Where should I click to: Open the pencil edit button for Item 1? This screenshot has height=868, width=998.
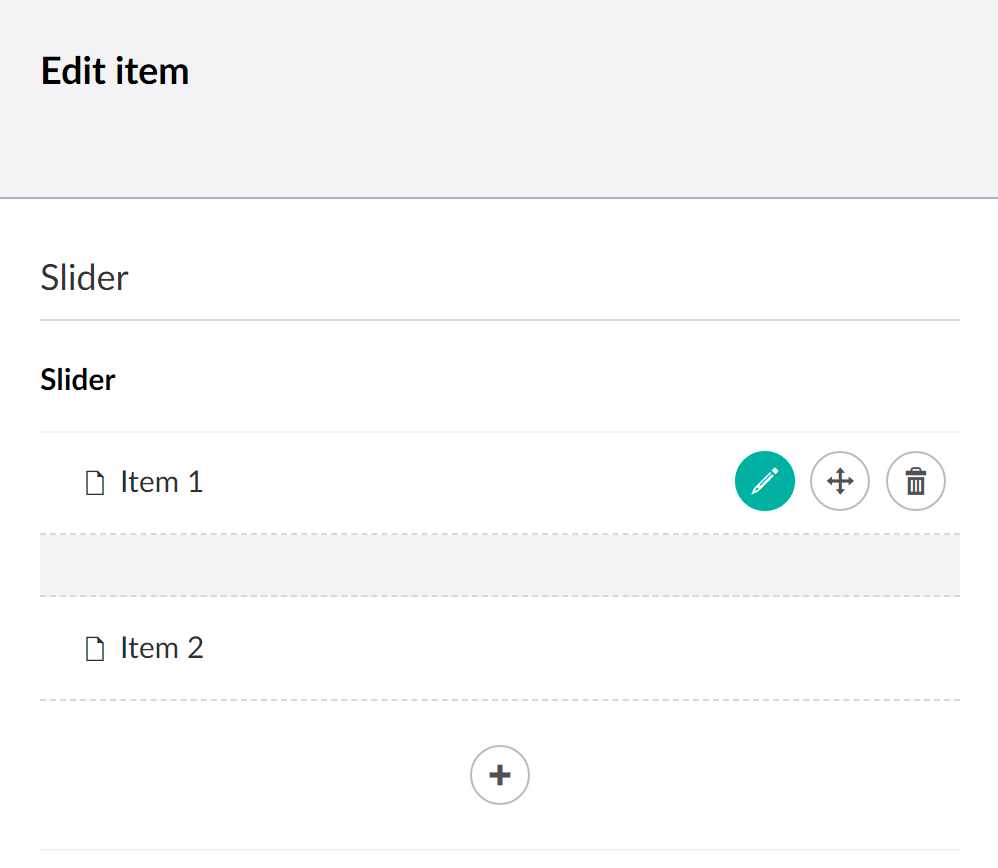(x=764, y=481)
